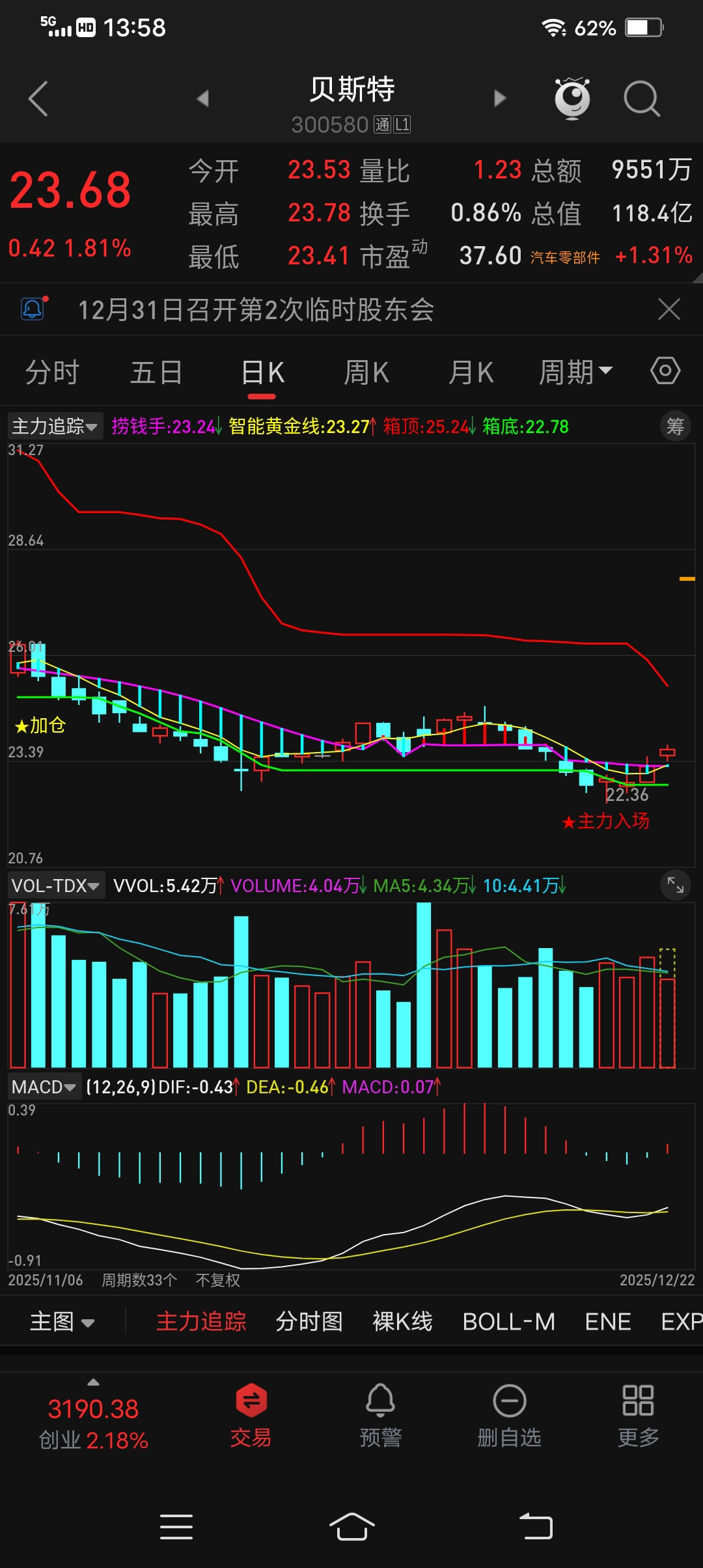The width and height of the screenshot is (703, 1568).
Task: Open the VOL-TDX indicator dropdown
Action: click(56, 885)
